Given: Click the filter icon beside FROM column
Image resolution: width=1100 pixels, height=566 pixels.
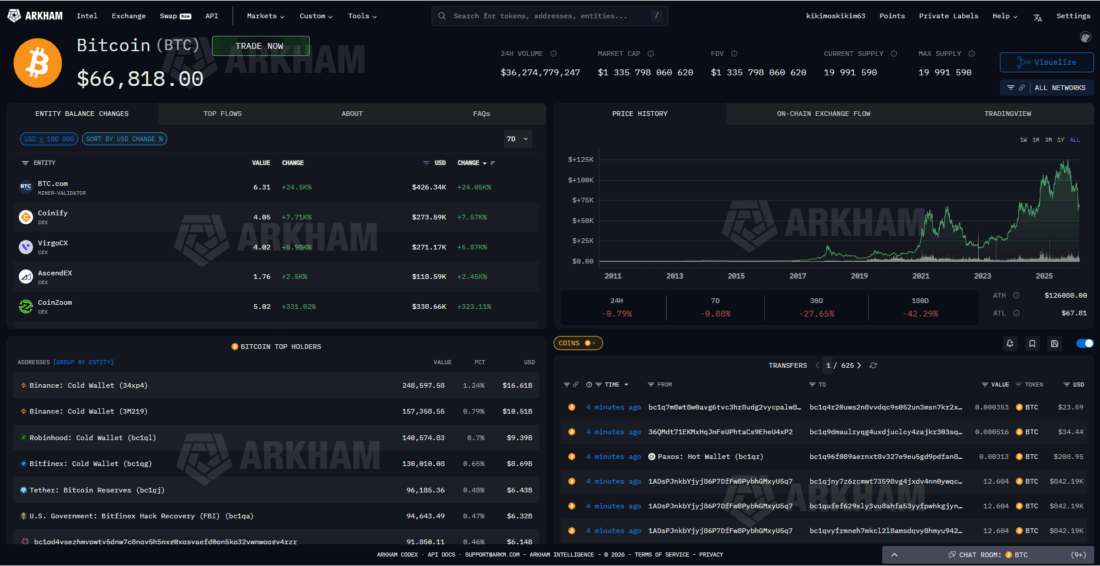Looking at the screenshot, I should [x=651, y=384].
